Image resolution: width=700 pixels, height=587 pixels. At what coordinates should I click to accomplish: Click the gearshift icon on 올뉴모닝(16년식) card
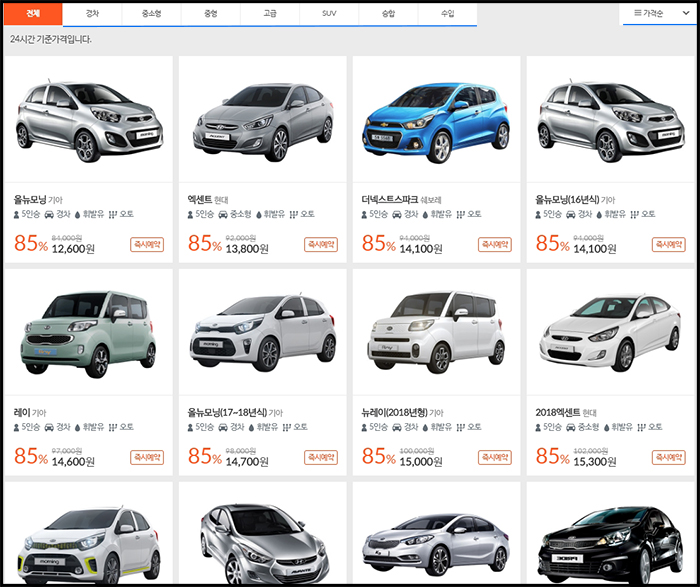point(634,215)
